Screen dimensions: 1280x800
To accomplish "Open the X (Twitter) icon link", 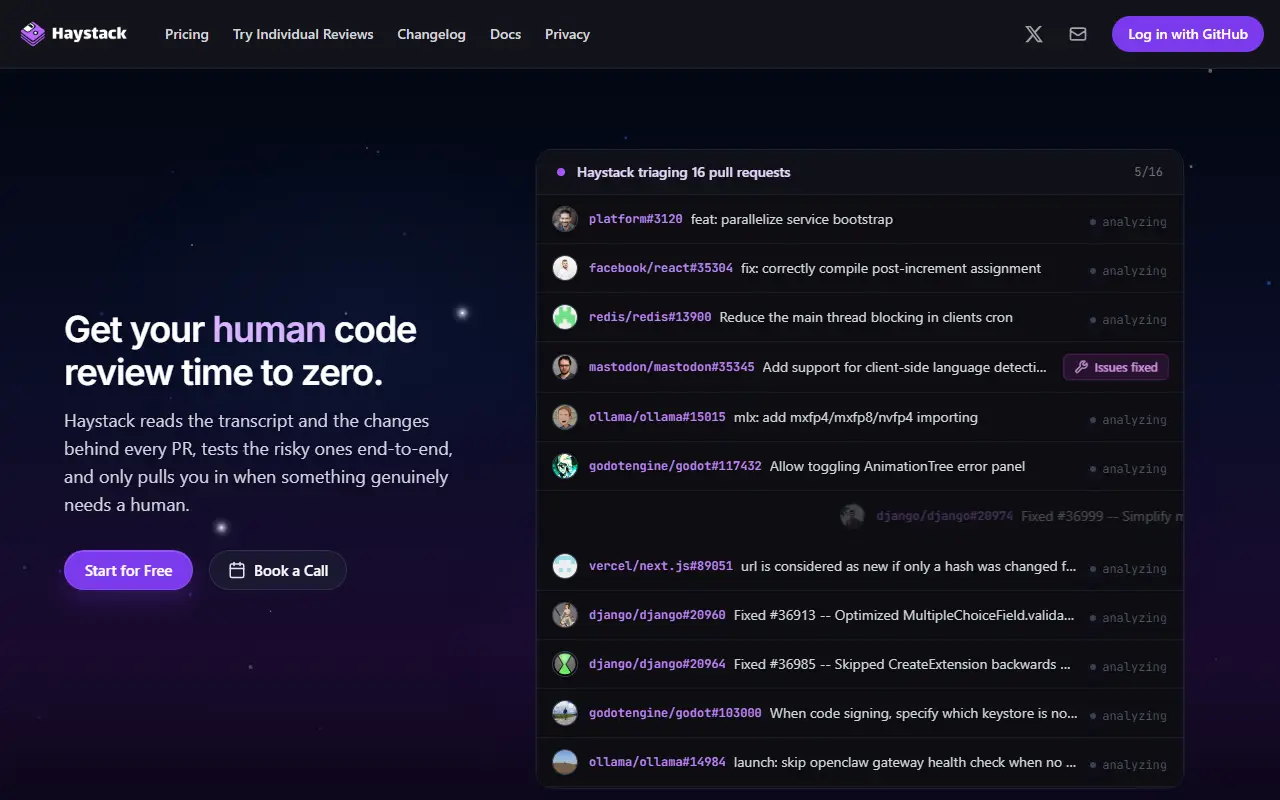I will click(1034, 34).
